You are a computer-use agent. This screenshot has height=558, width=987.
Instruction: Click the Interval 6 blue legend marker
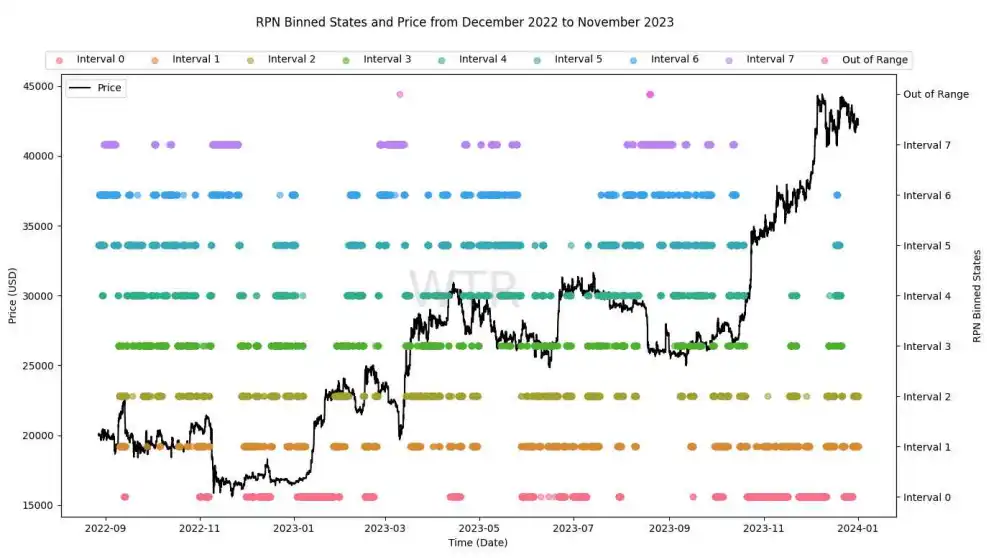pyautogui.click(x=633, y=60)
